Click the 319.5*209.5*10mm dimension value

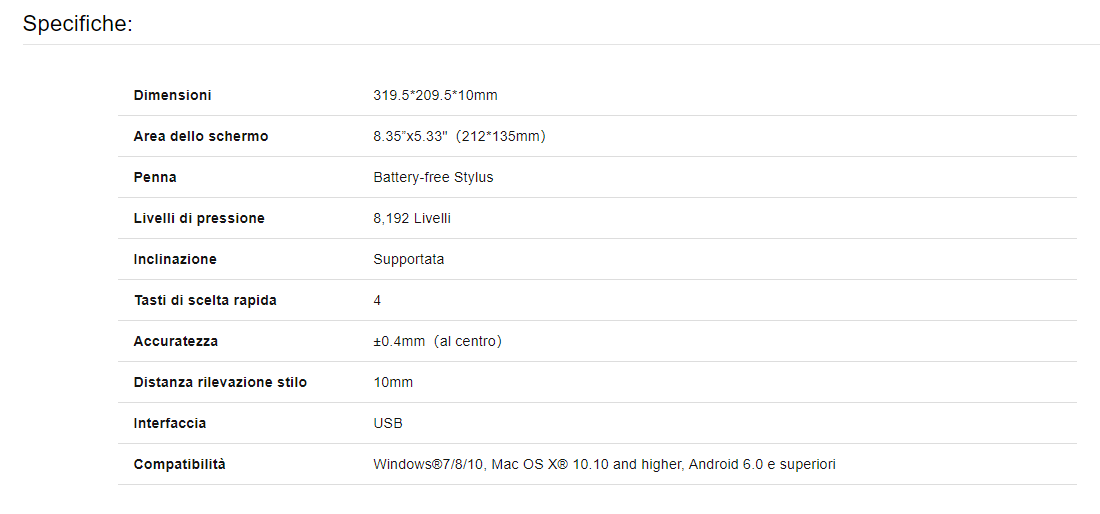(436, 95)
